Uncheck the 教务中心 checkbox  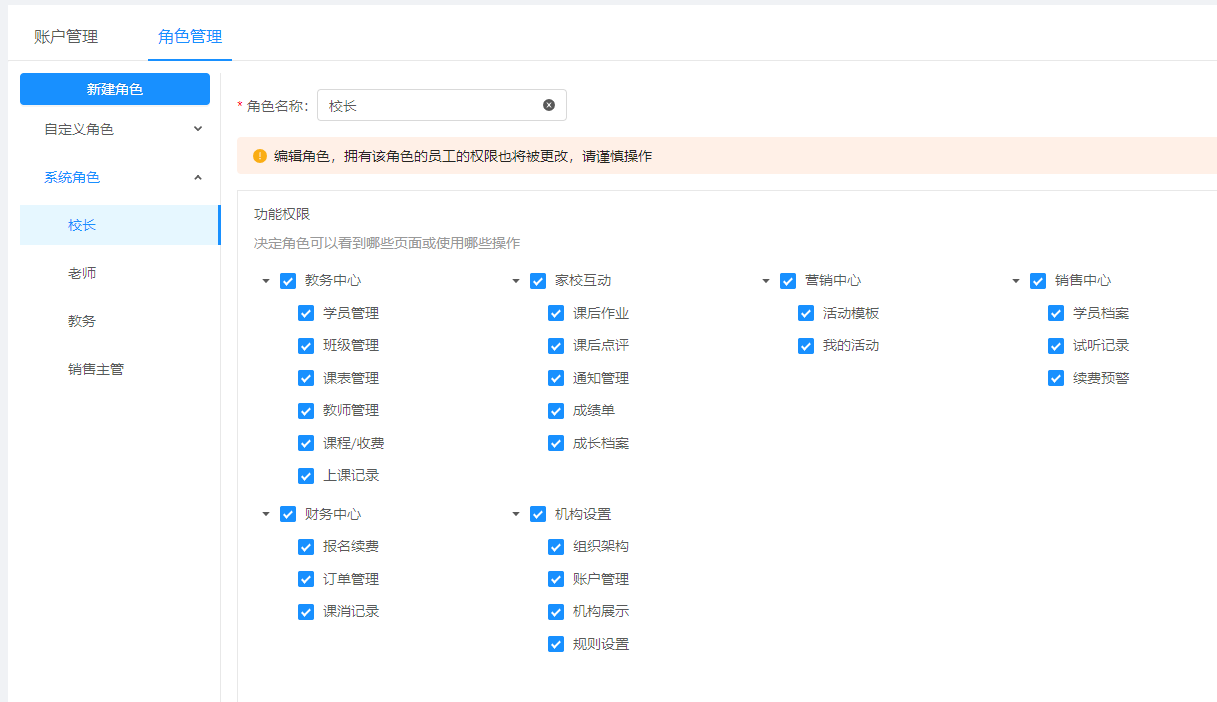point(288,281)
